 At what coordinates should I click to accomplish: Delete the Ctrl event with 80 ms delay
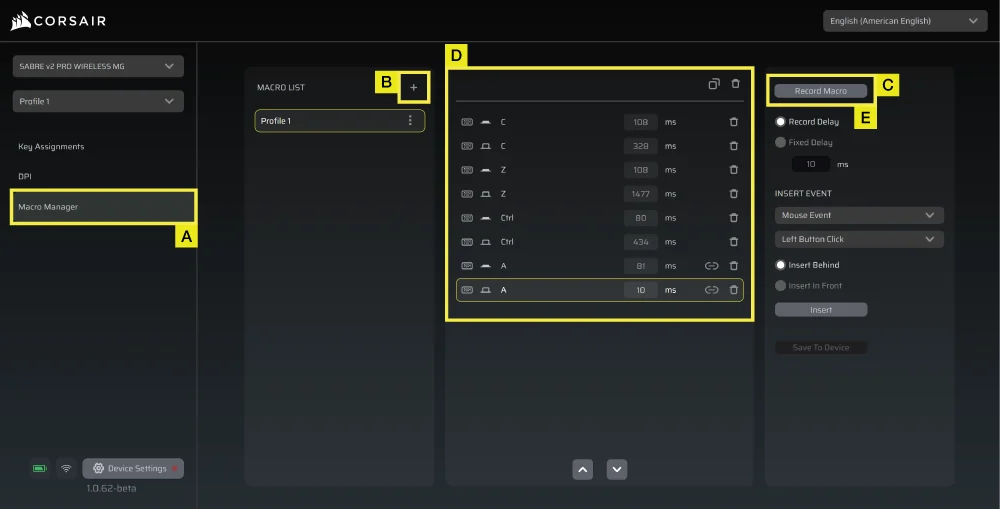click(x=733, y=218)
